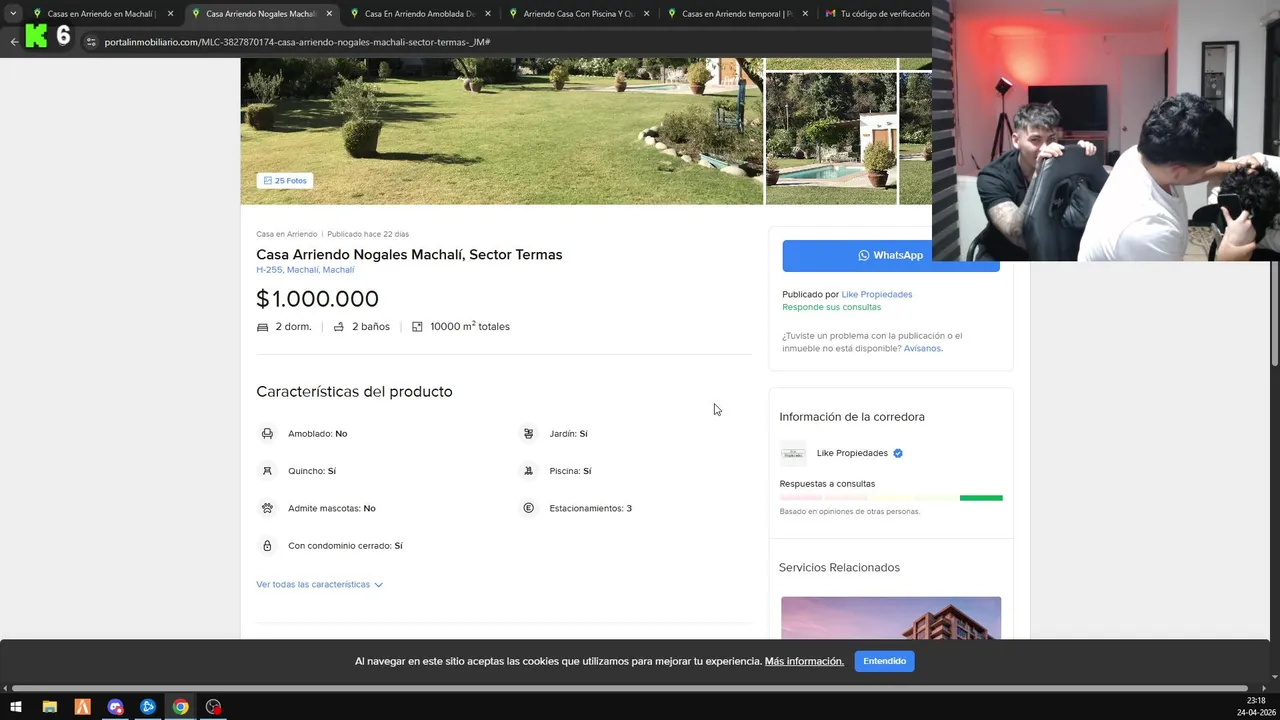Open the tab search dropdown arrow
Screen dimensions: 1280x720
13,14
